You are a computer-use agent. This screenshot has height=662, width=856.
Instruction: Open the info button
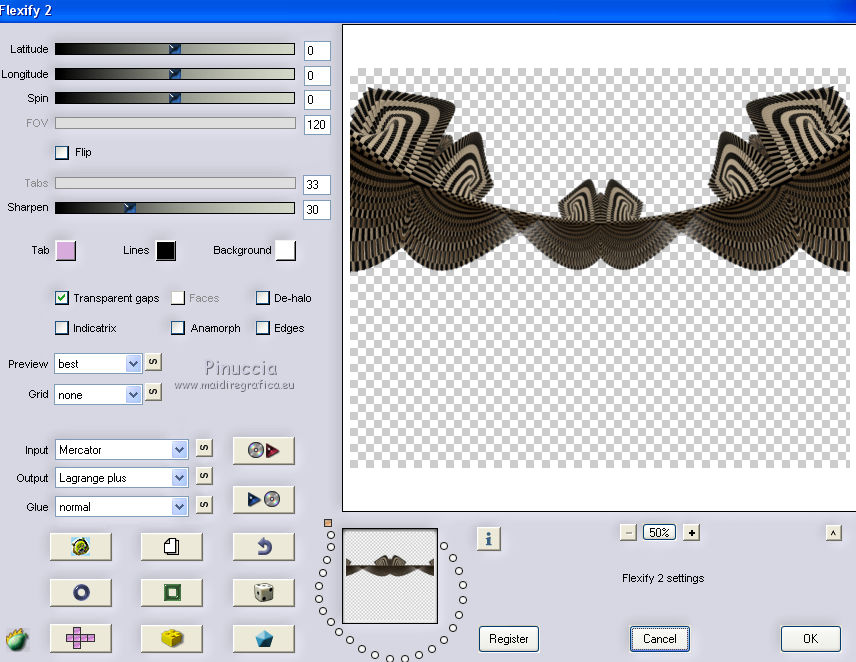(x=488, y=539)
